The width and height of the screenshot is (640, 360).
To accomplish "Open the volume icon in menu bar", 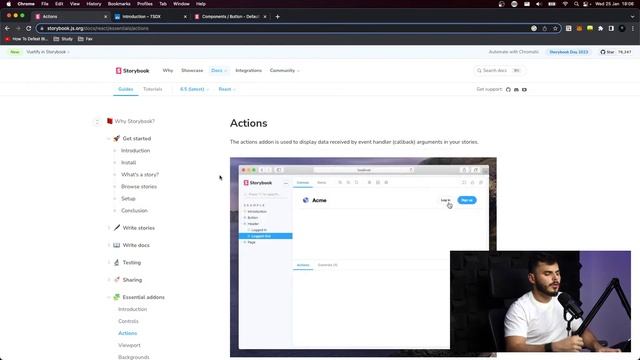I will pos(539,4).
